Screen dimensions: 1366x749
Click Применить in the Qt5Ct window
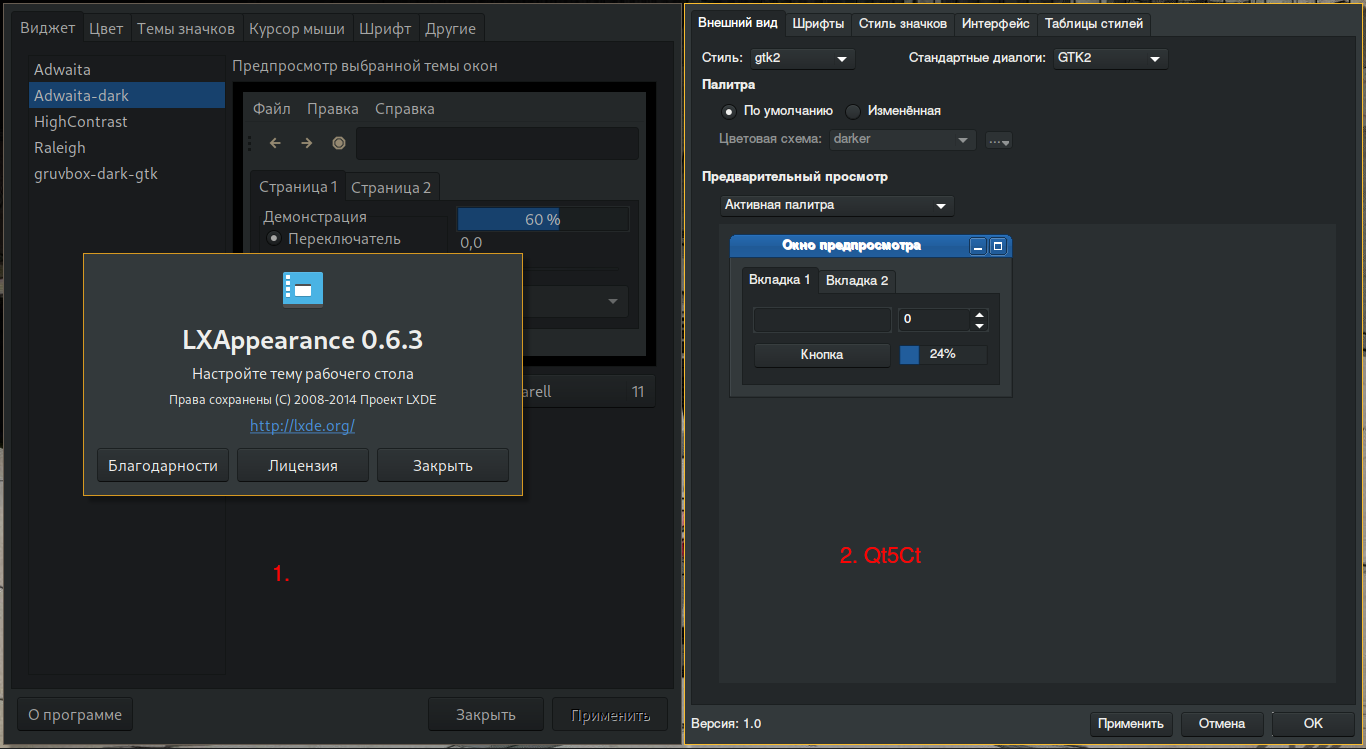1131,723
